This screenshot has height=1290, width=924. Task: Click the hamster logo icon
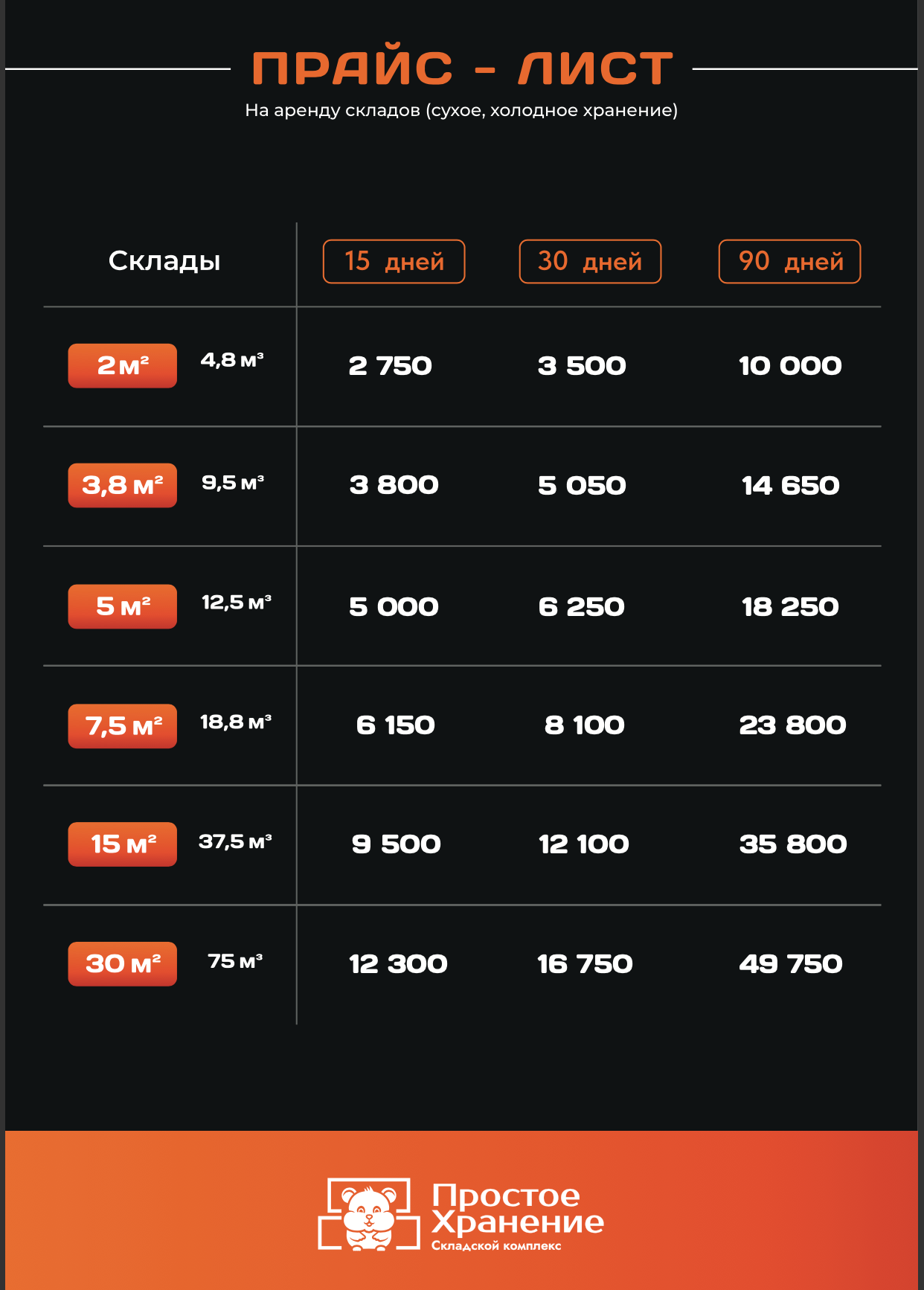pyautogui.click(x=369, y=1214)
